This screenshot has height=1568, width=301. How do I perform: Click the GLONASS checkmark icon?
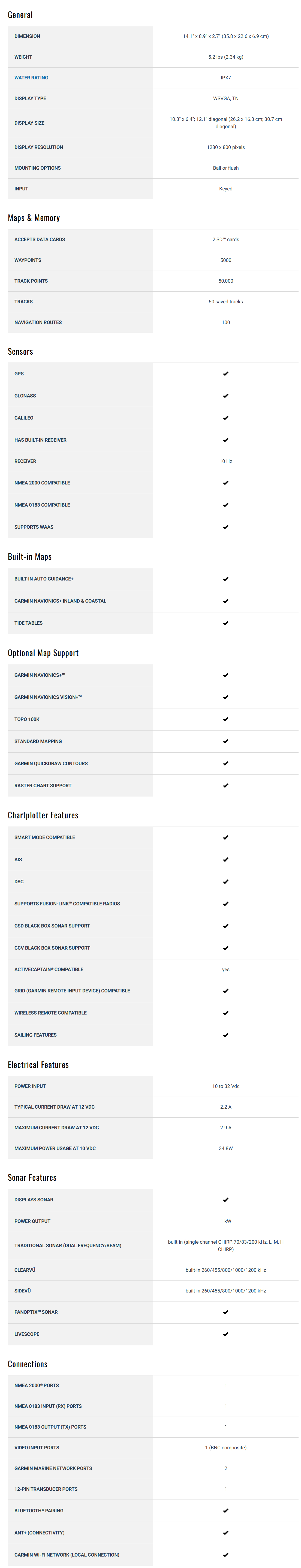225,396
